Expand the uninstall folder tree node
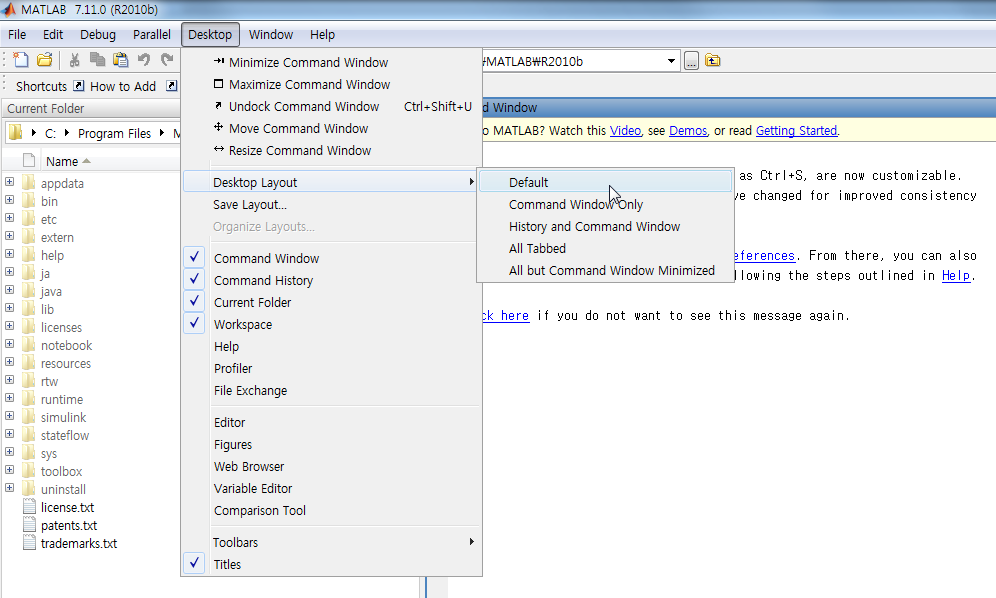Screen dimensions: 996x598 pos(10,487)
